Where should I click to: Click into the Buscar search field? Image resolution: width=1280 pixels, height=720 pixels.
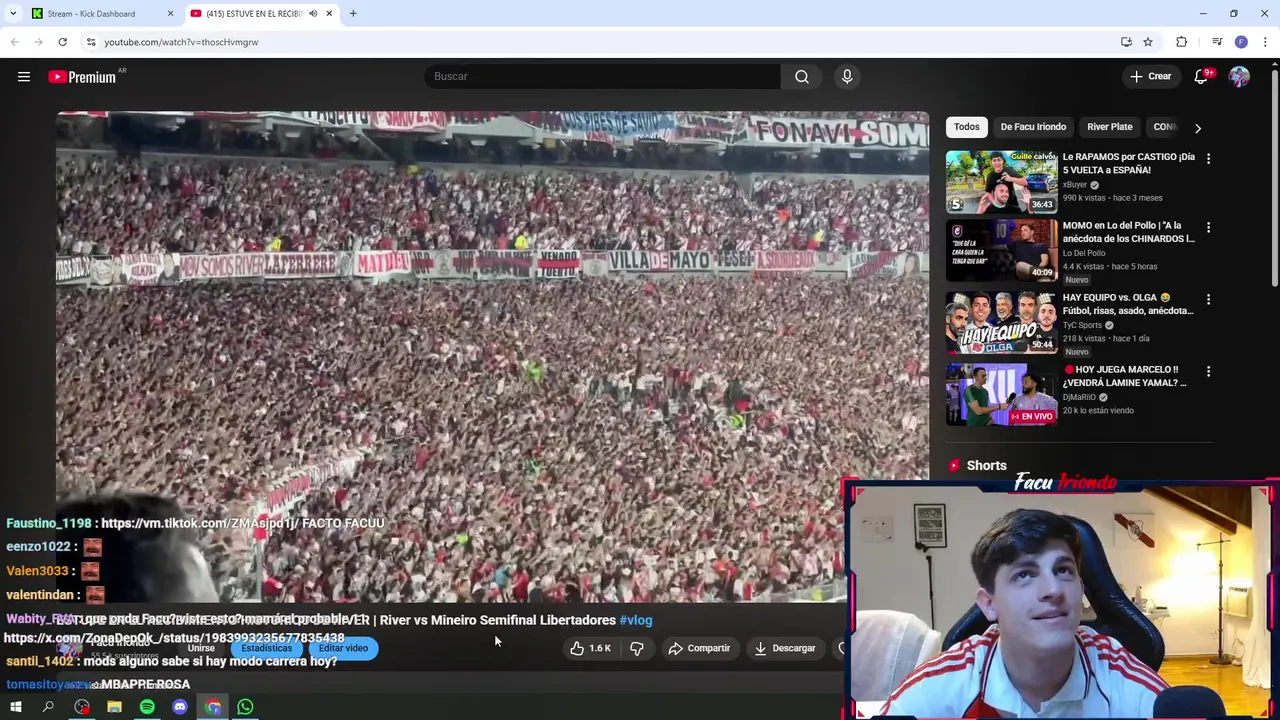602,77
